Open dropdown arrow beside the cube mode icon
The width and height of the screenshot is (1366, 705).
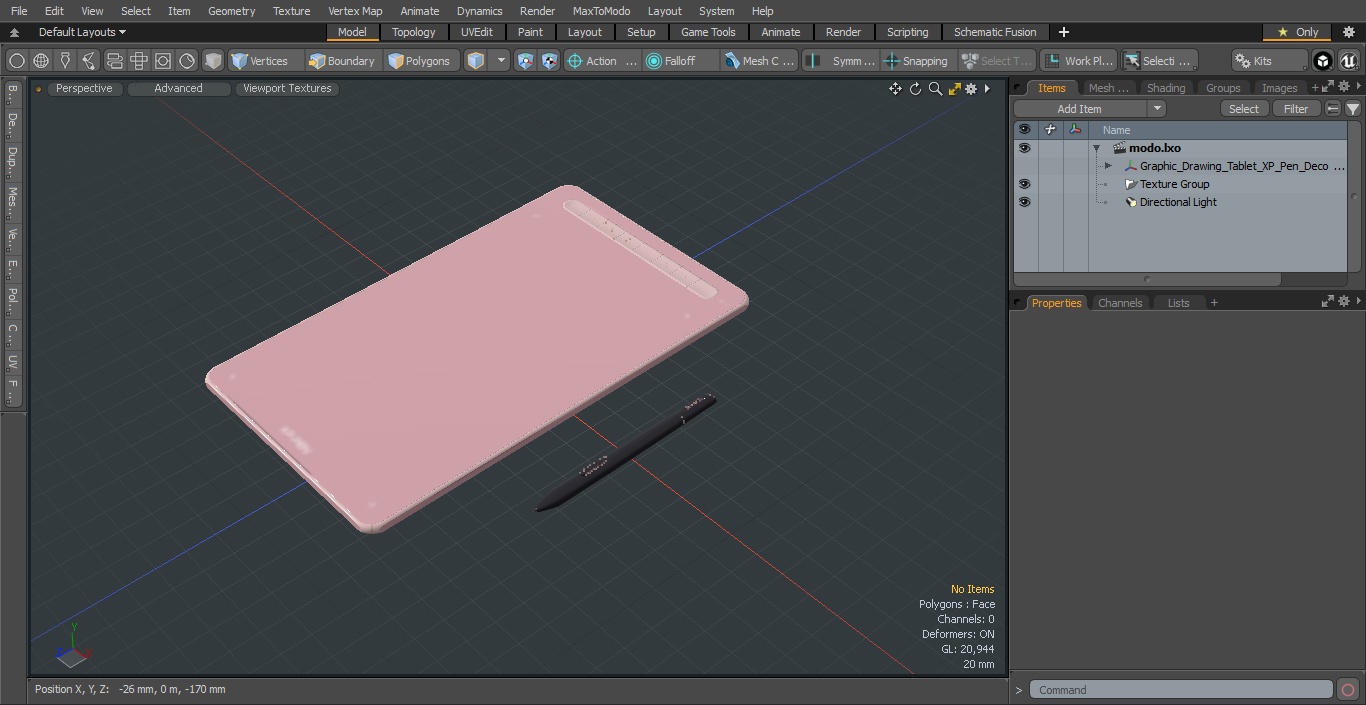[502, 61]
